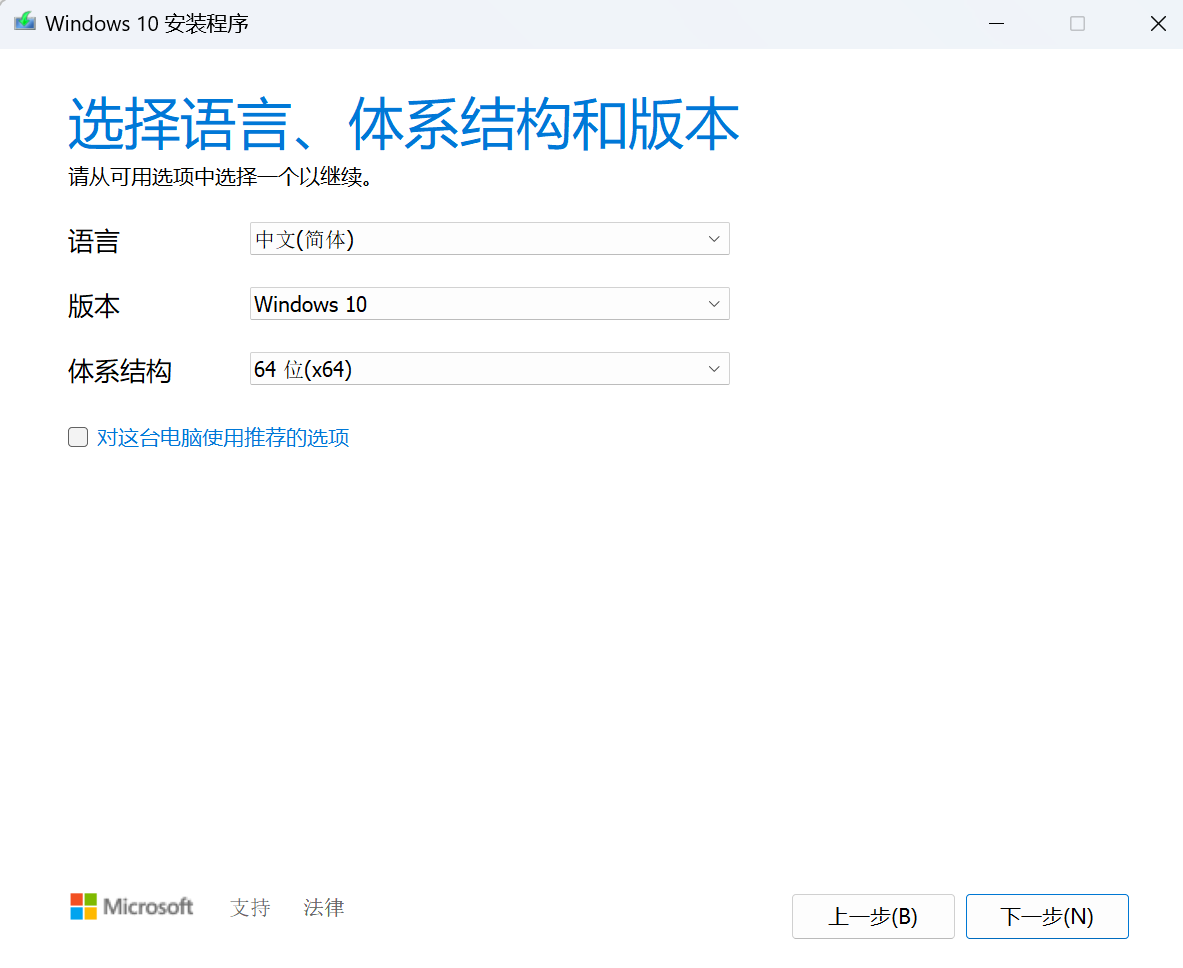Screen dimensions: 1183x968
Task: Enable the recommended options for this PC checkbox
Action: 78,437
